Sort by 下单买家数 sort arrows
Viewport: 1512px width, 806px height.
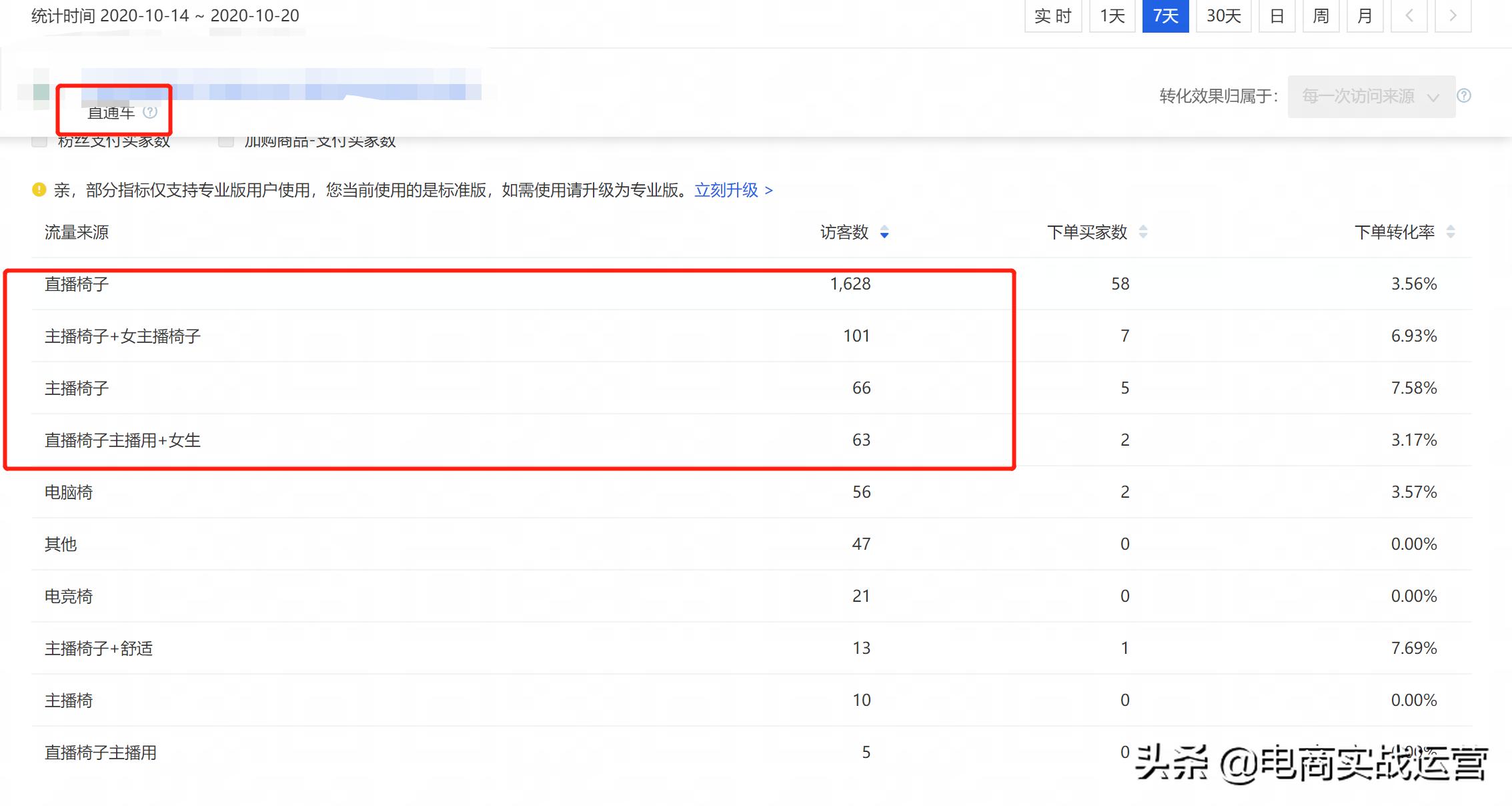[x=1143, y=232]
